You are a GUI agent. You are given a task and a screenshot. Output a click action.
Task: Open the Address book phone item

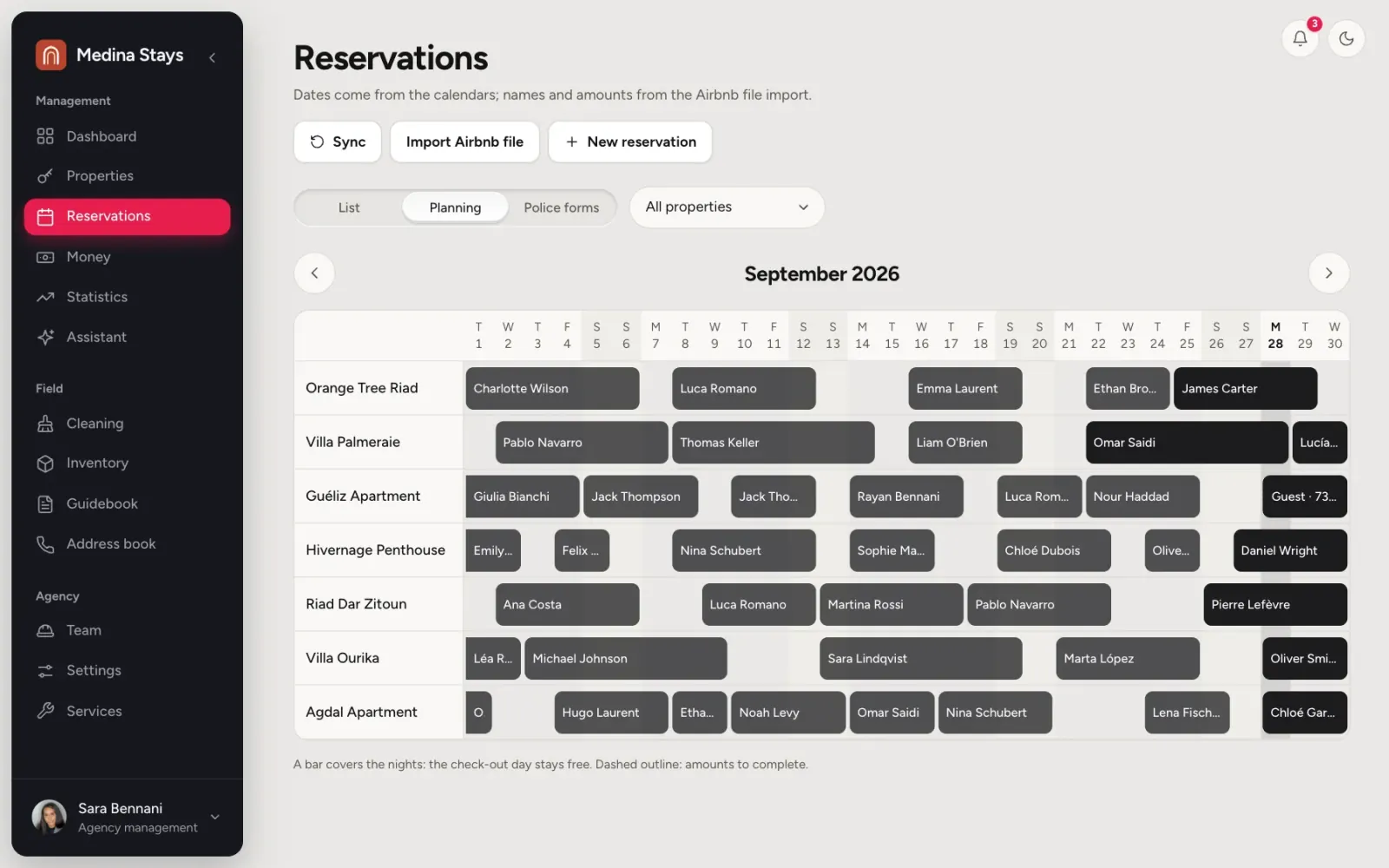pos(127,544)
